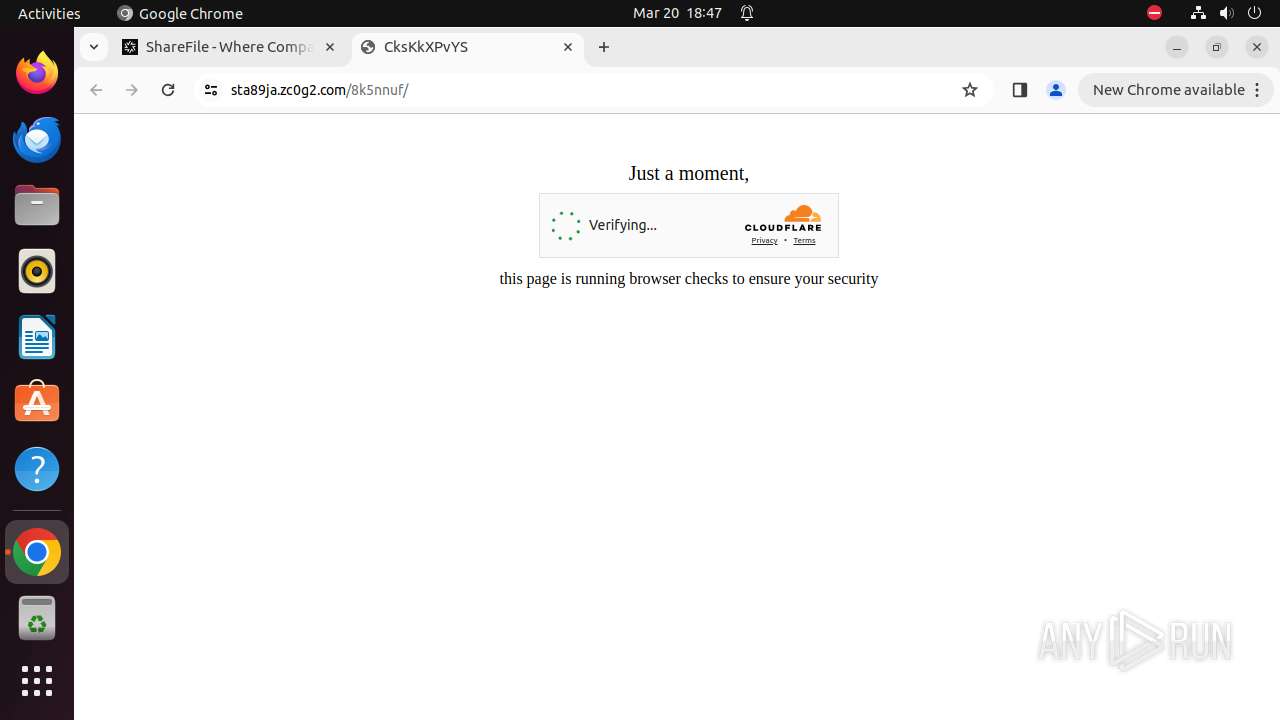The image size is (1280, 720).
Task: Show Applications grid in dock
Action: [x=37, y=681]
